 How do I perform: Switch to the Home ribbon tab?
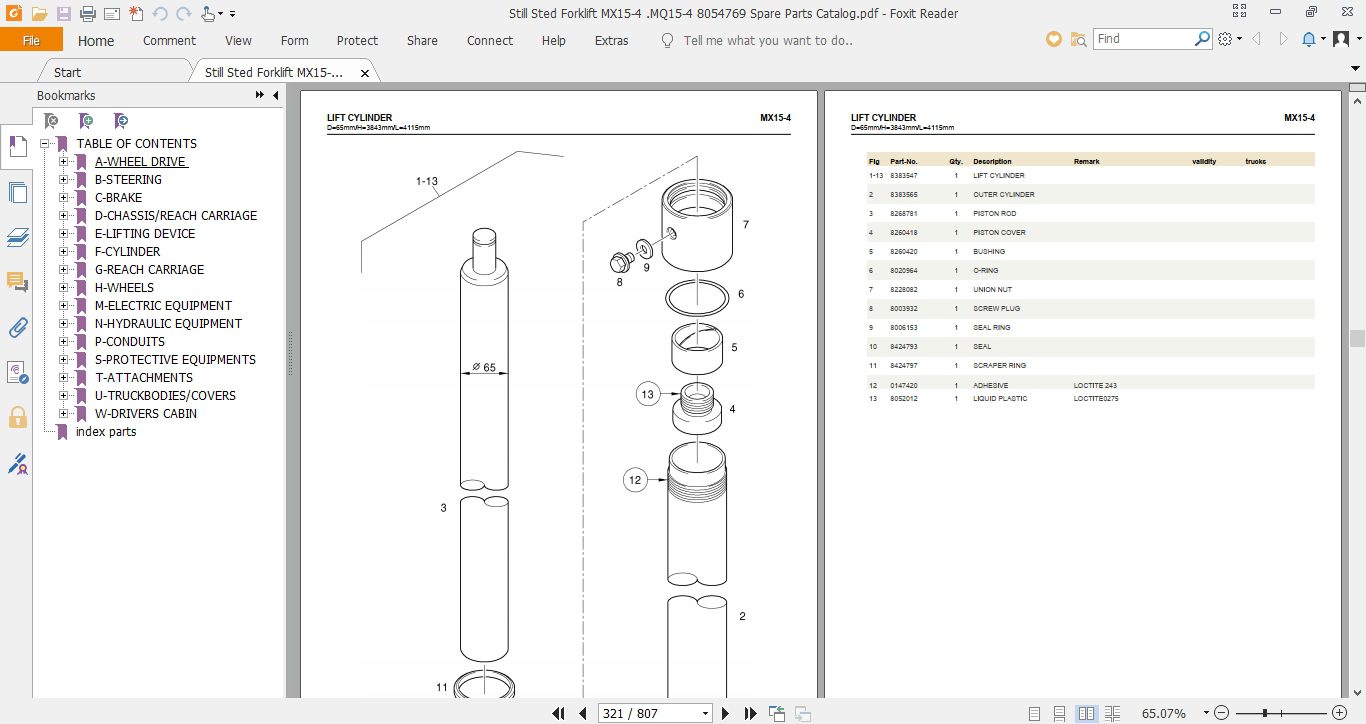pyautogui.click(x=96, y=40)
